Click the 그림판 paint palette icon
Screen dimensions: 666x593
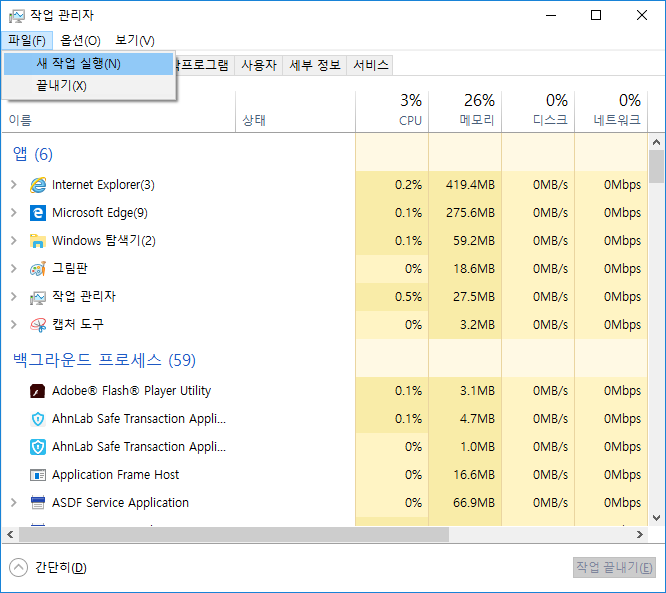click(38, 269)
